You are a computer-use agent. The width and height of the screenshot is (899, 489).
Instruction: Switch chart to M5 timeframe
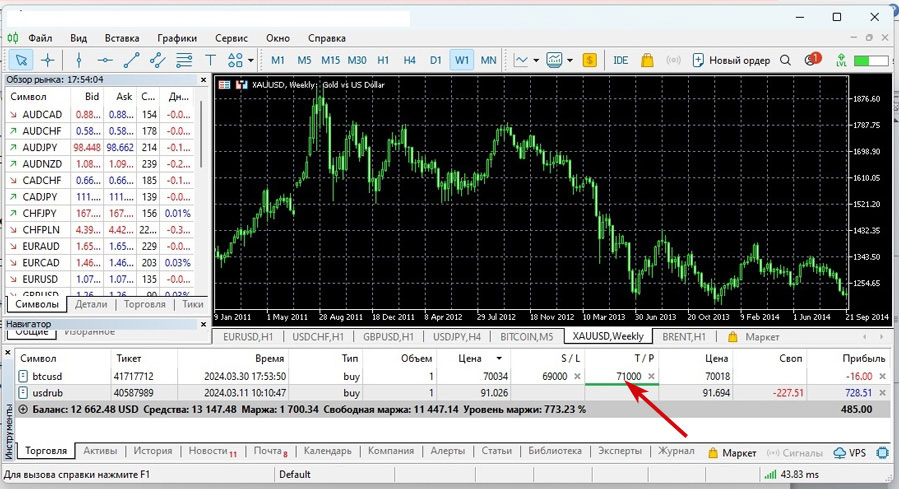pyautogui.click(x=304, y=60)
